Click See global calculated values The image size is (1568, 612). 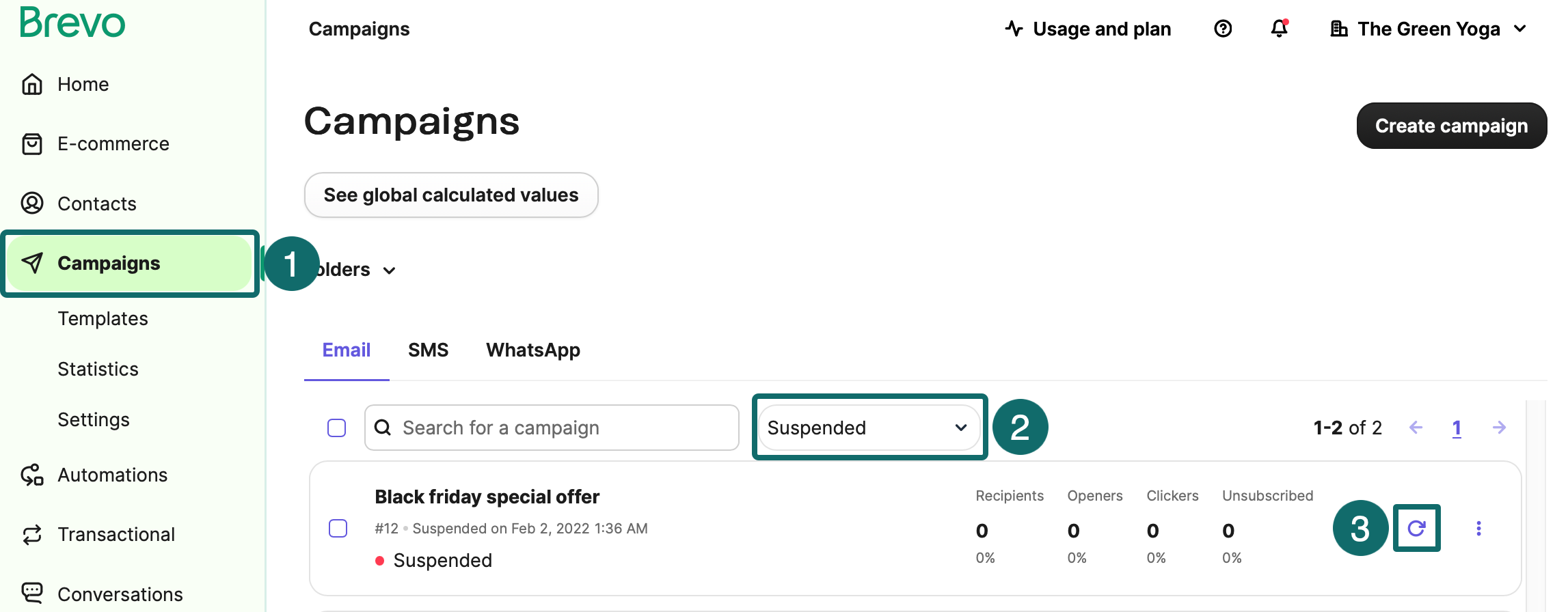pos(450,195)
